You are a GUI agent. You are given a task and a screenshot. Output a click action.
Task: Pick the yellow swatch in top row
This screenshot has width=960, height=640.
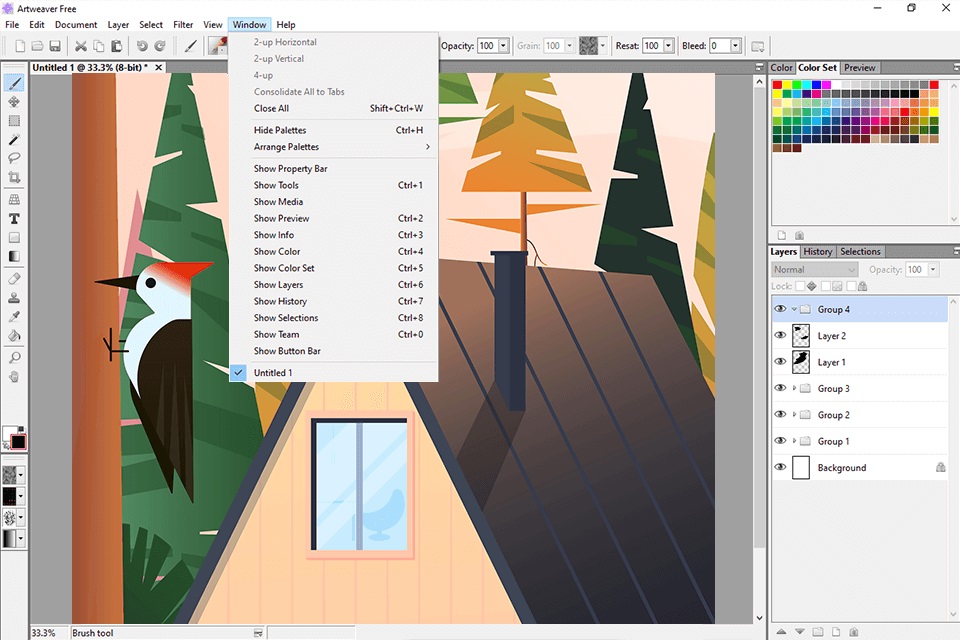(x=787, y=85)
